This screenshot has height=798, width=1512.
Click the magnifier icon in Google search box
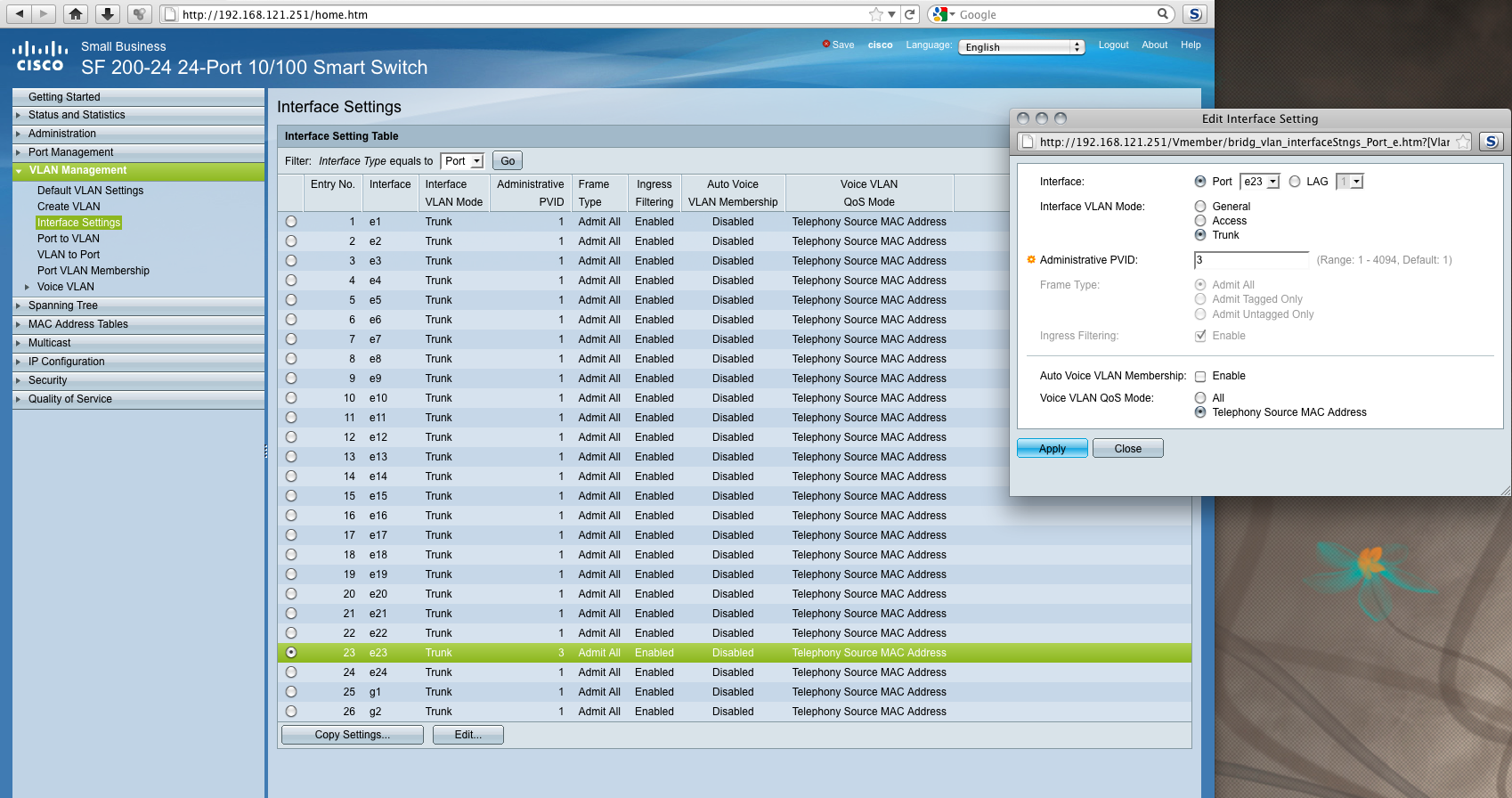click(x=1162, y=14)
